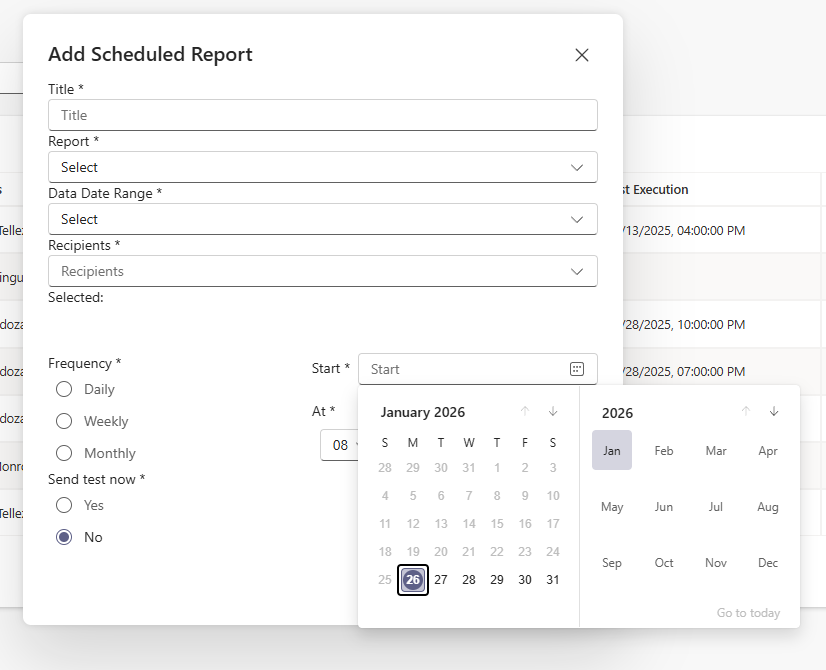Image resolution: width=826 pixels, height=670 pixels.
Task: Go to next month in calendar
Action: (x=553, y=412)
